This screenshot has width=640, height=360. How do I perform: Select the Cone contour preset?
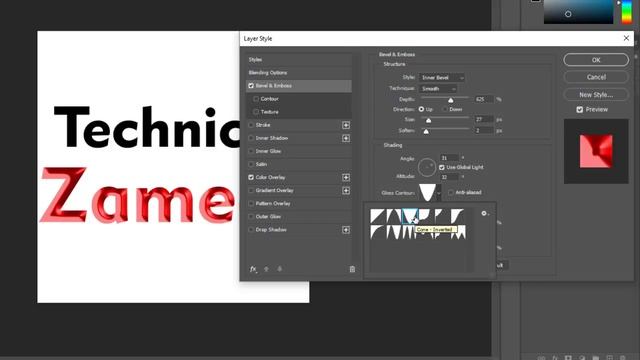click(394, 216)
